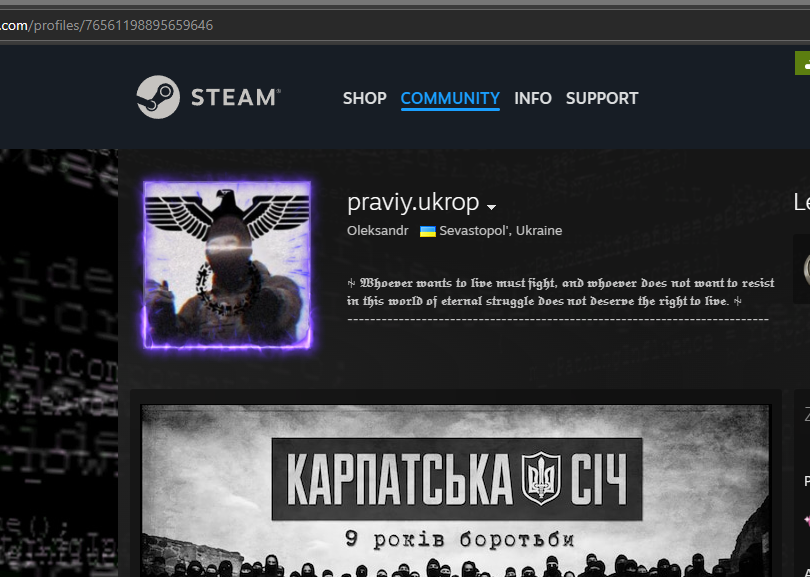Go to the INFO menu item
This screenshot has width=810, height=577.
(533, 98)
